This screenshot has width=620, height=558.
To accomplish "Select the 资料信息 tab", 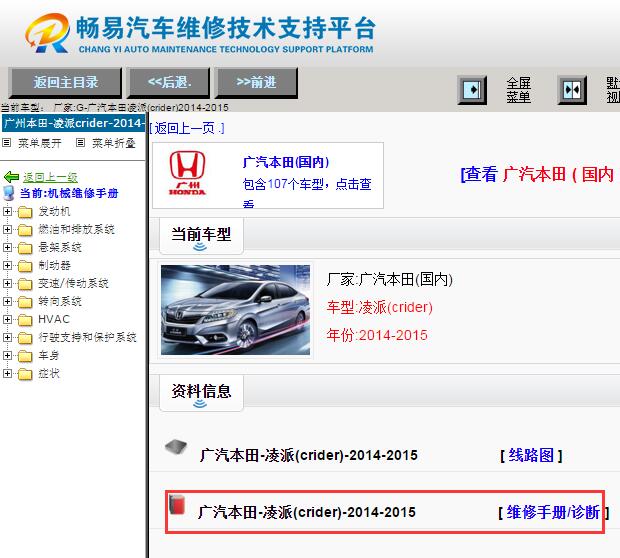I will tap(201, 393).
